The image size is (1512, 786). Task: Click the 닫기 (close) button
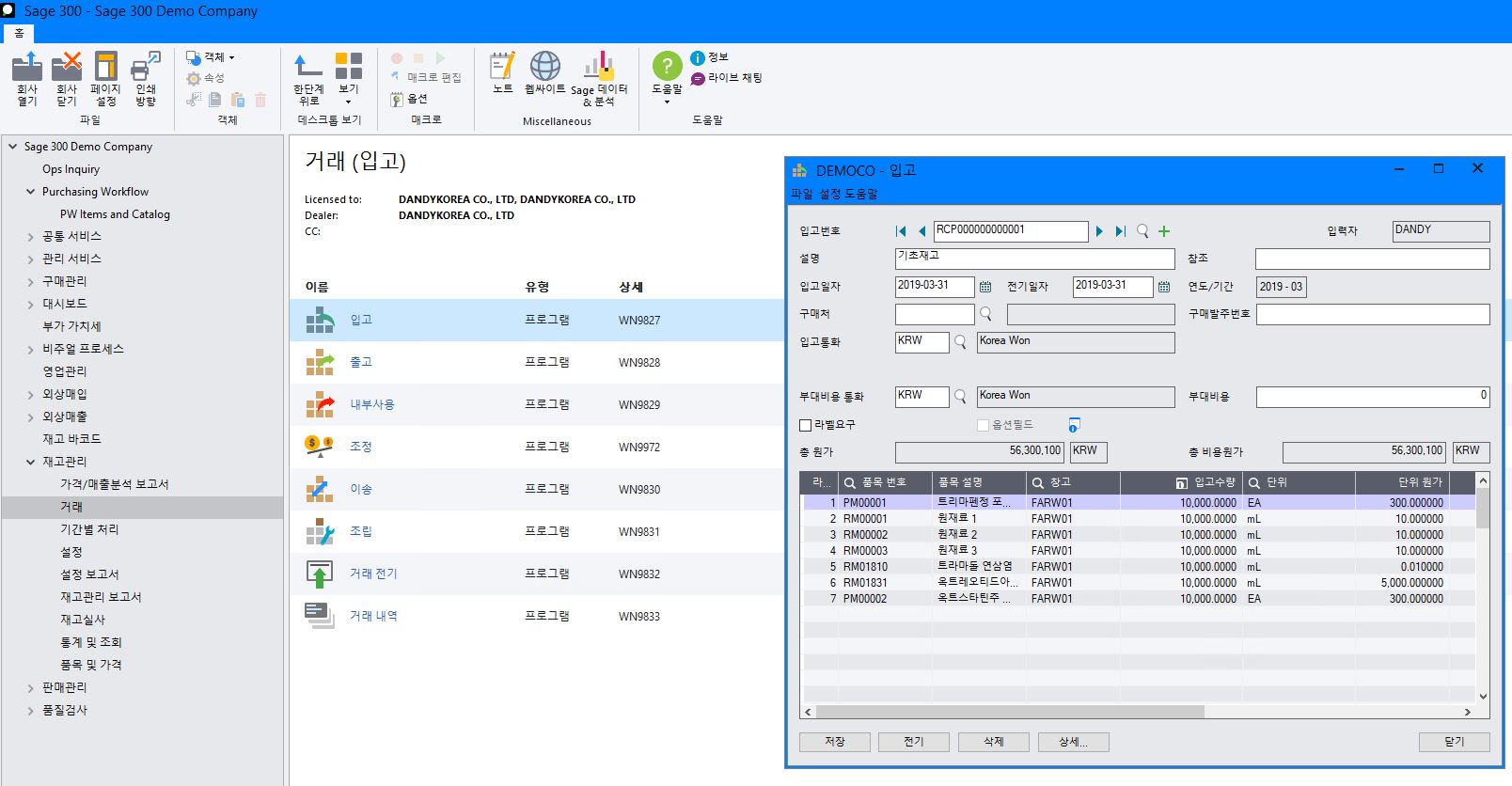[1455, 742]
